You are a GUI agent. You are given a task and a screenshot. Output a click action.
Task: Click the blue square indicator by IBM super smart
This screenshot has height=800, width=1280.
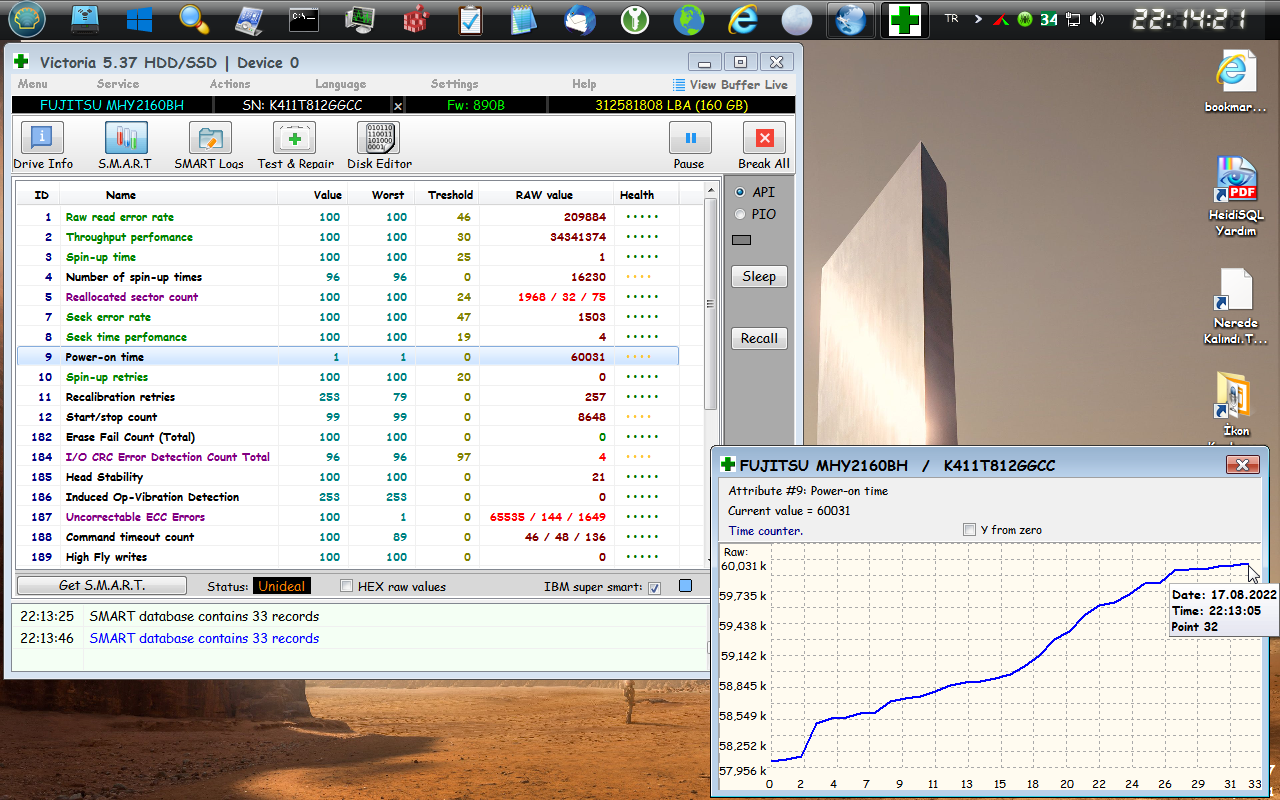685,586
